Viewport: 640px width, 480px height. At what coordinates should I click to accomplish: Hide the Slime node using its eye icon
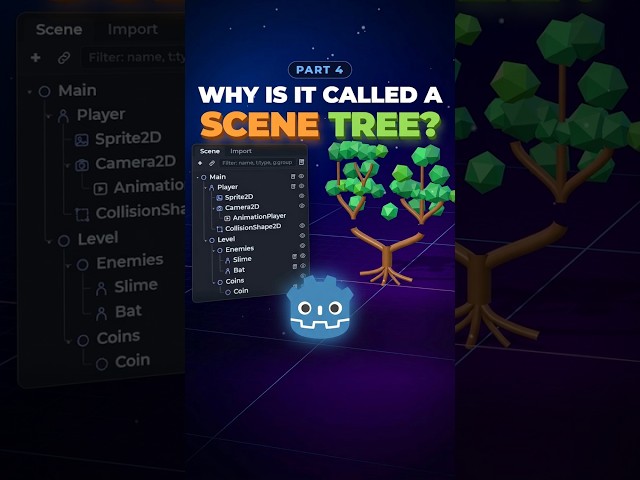303,256
